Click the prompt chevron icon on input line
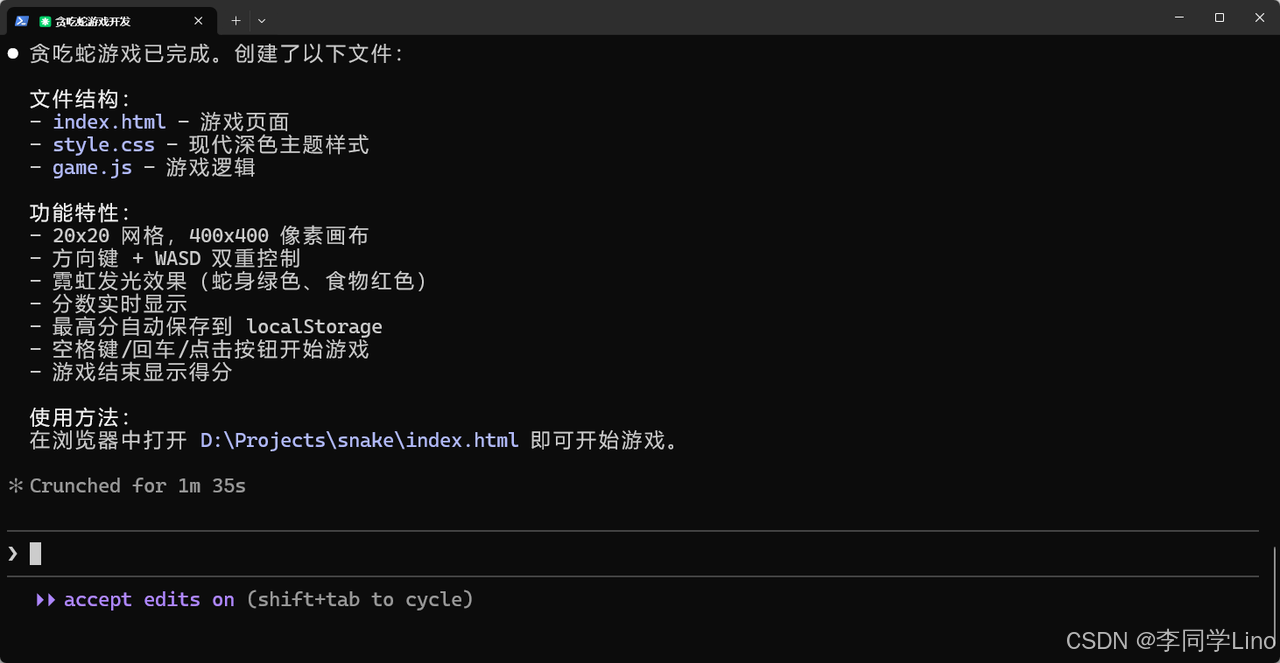The width and height of the screenshot is (1280, 663). (11, 553)
